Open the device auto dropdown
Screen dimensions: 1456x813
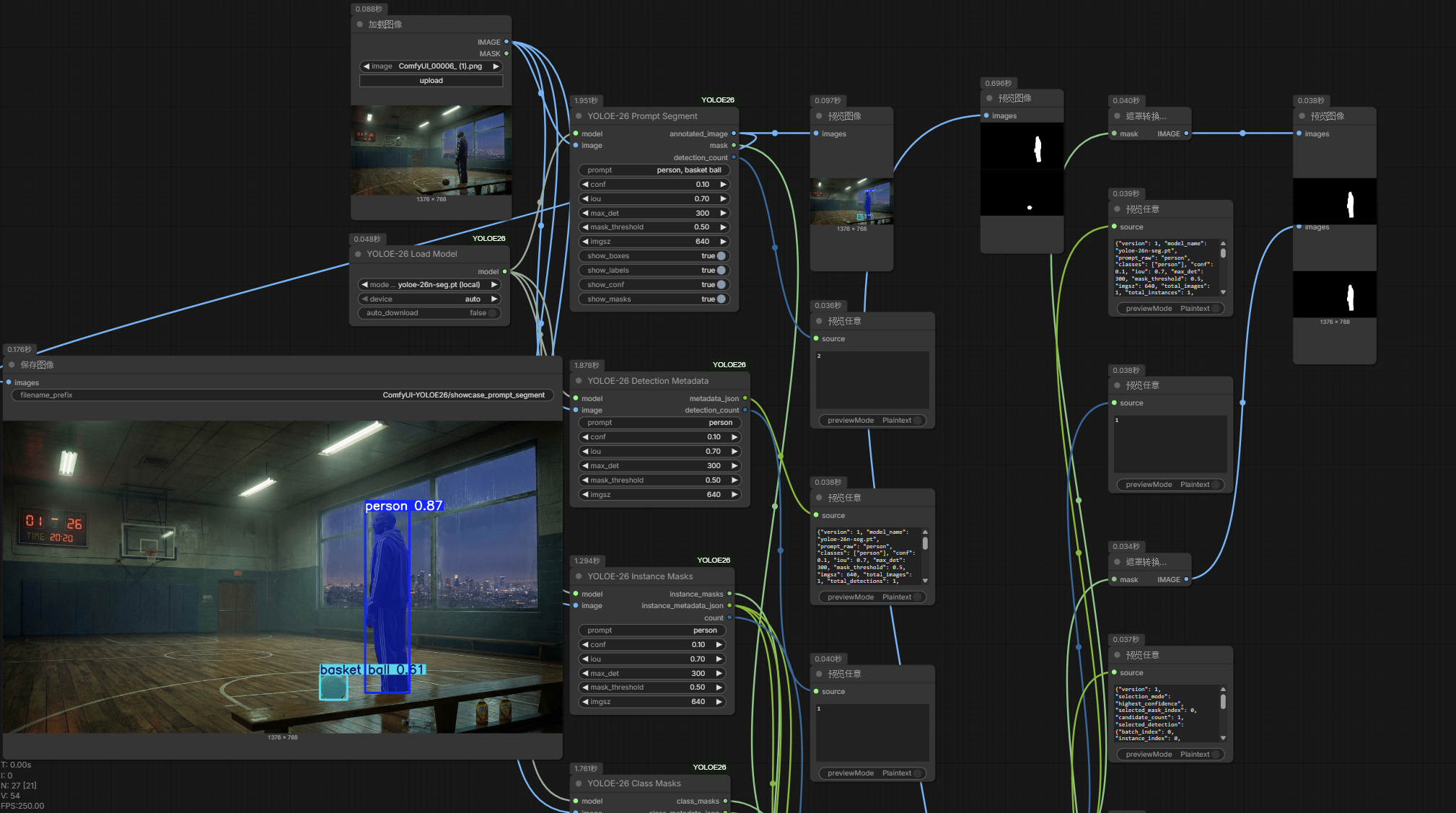(429, 299)
